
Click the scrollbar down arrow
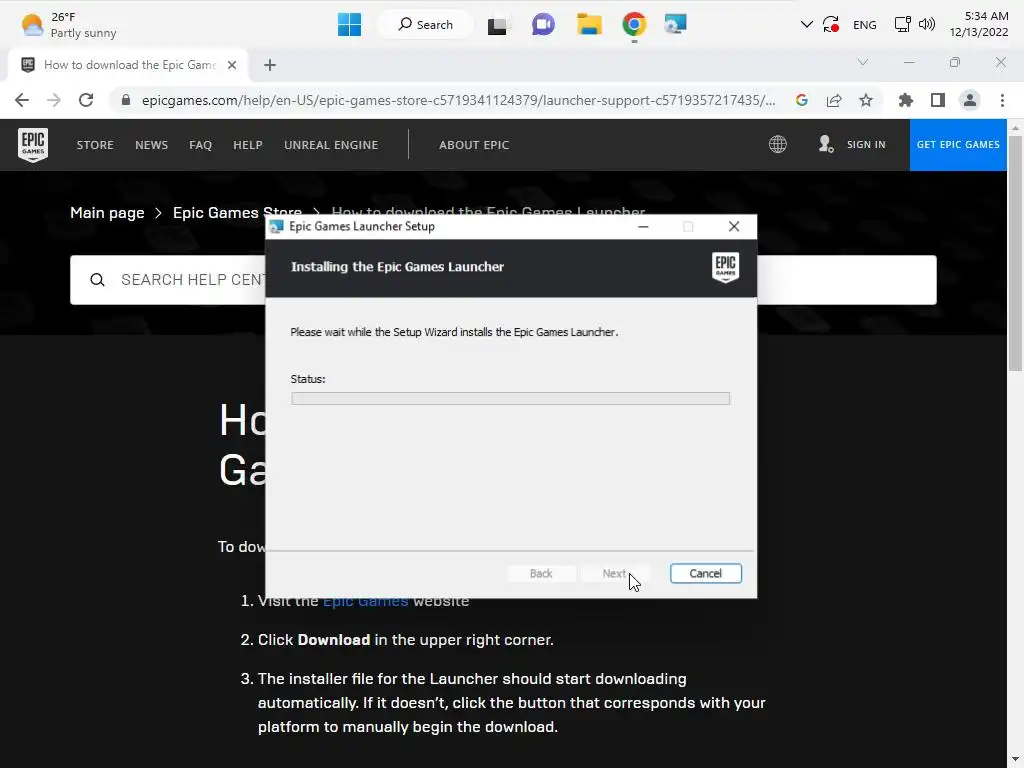1015,760
